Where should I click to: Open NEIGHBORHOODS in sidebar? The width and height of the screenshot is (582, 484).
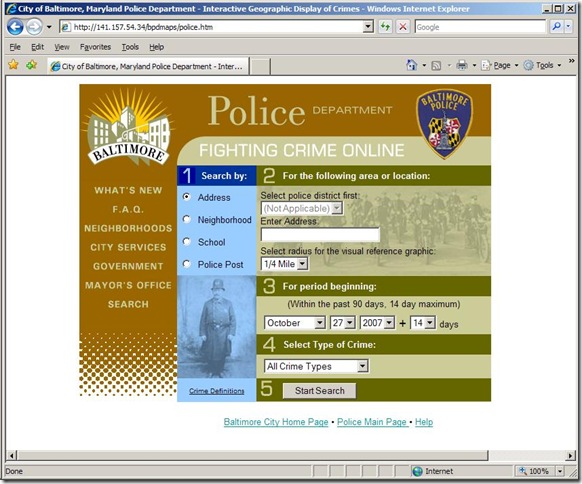click(x=128, y=228)
